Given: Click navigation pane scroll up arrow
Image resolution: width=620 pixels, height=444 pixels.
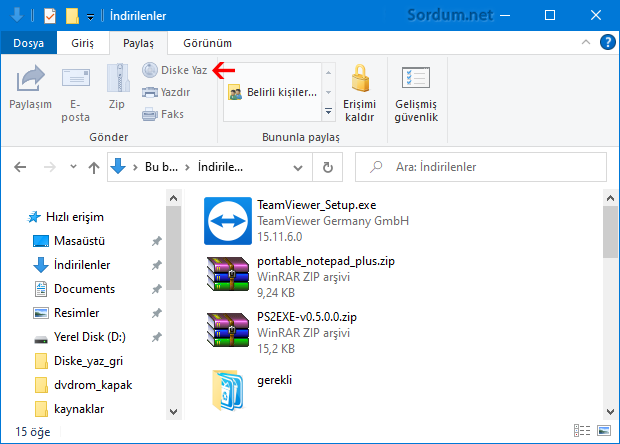Looking at the screenshot, I should tap(173, 198).
